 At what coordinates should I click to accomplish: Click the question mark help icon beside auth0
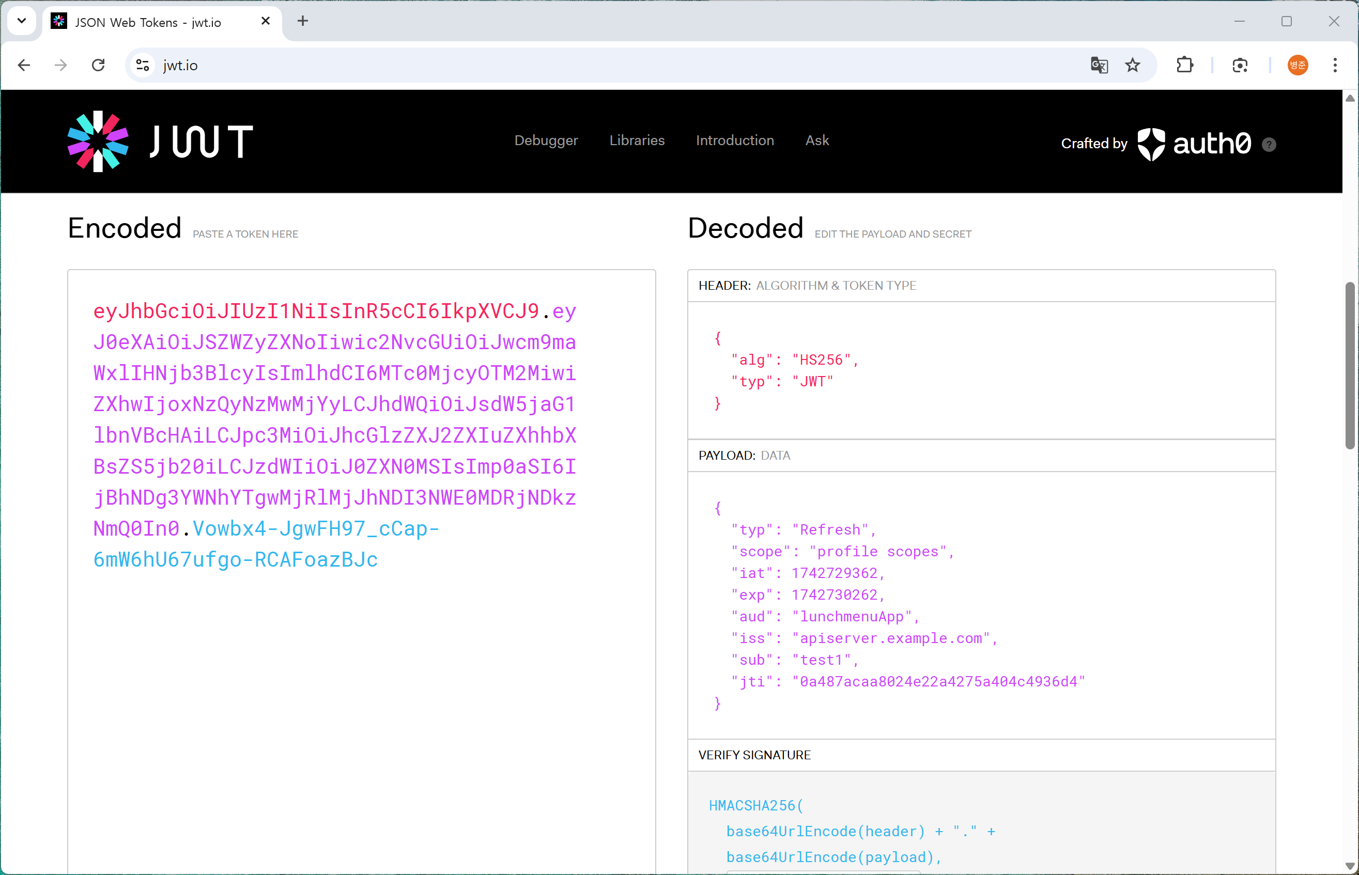point(1269,145)
